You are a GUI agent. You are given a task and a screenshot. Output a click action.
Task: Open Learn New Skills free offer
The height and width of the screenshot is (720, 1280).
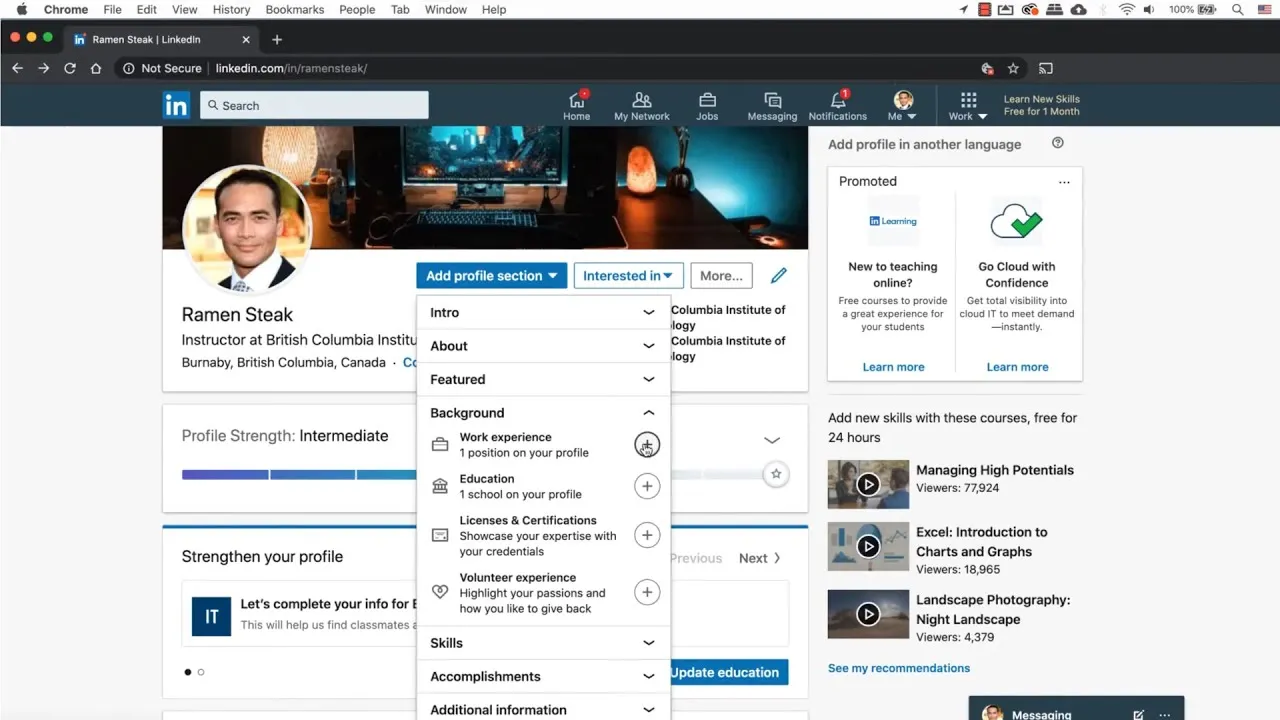coord(1041,105)
